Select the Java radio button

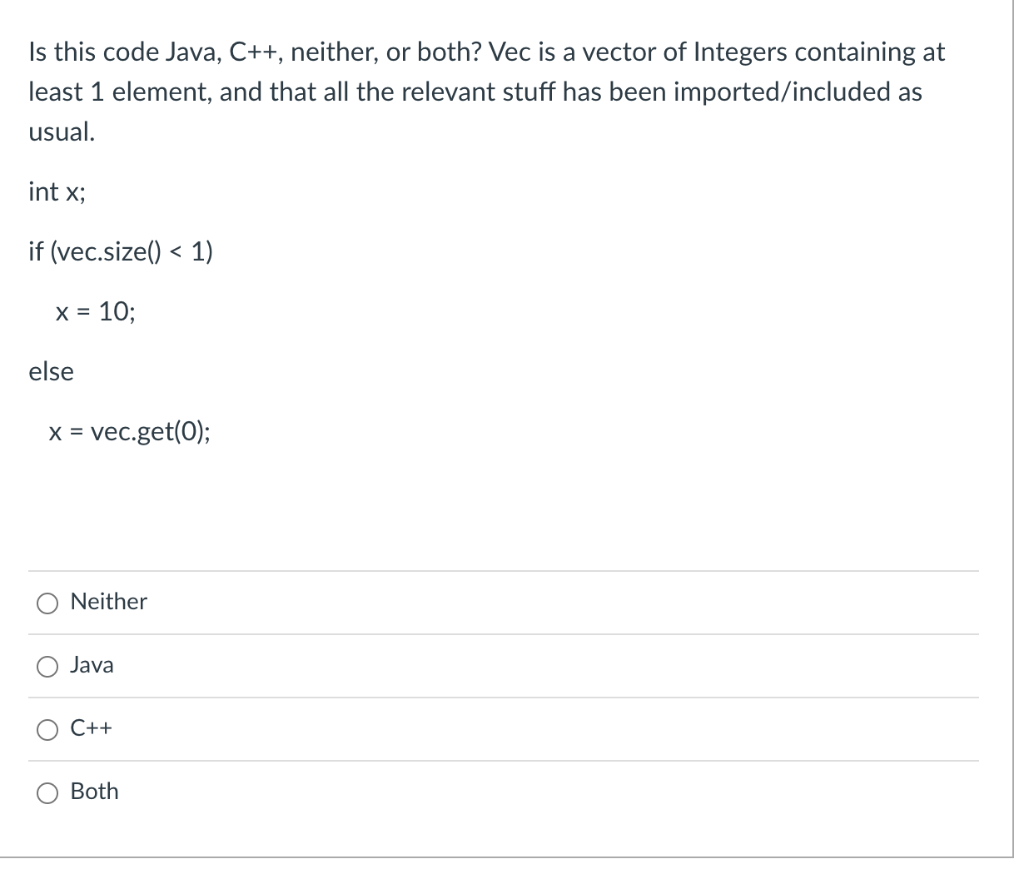[46, 666]
